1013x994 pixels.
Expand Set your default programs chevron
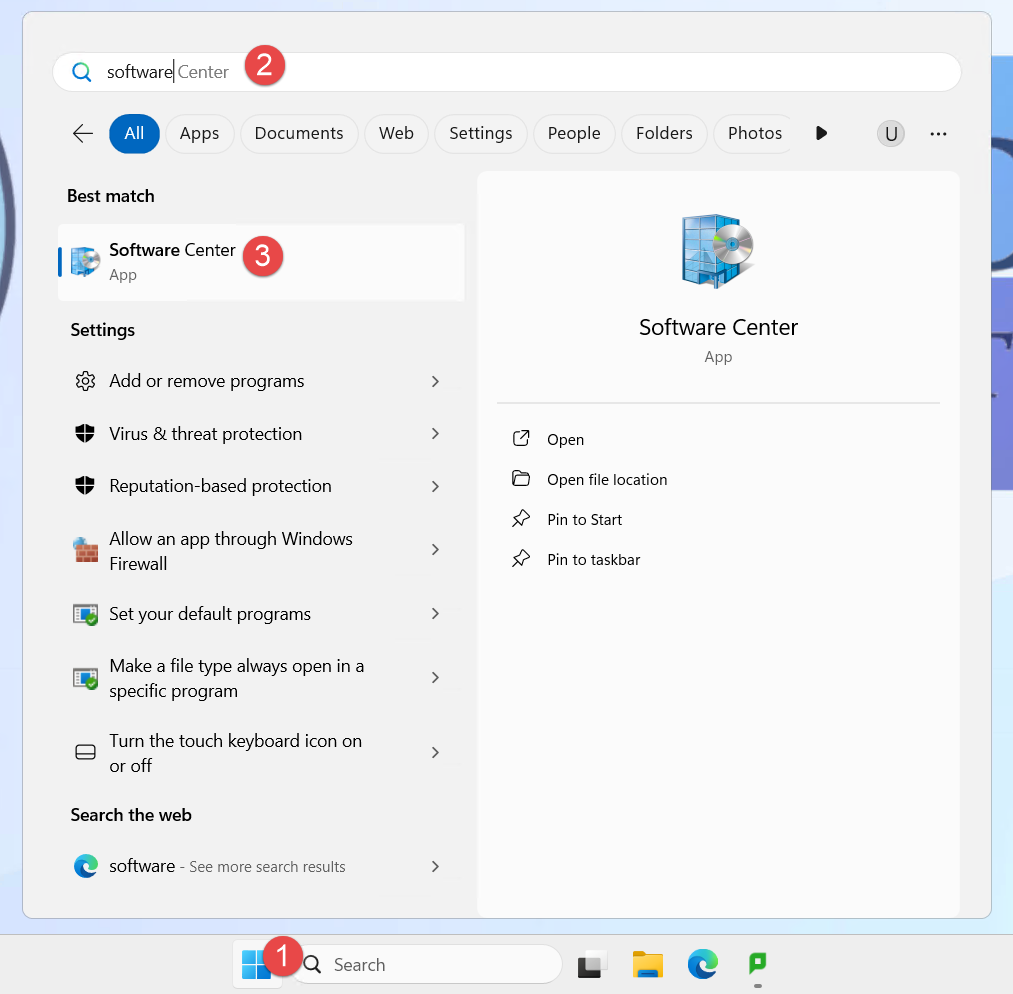435,614
